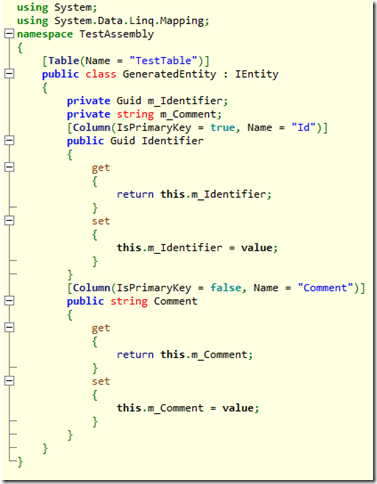The image size is (377, 484).
Task: Click "this.m_Identifier = value;" statement
Action: (x=197, y=248)
